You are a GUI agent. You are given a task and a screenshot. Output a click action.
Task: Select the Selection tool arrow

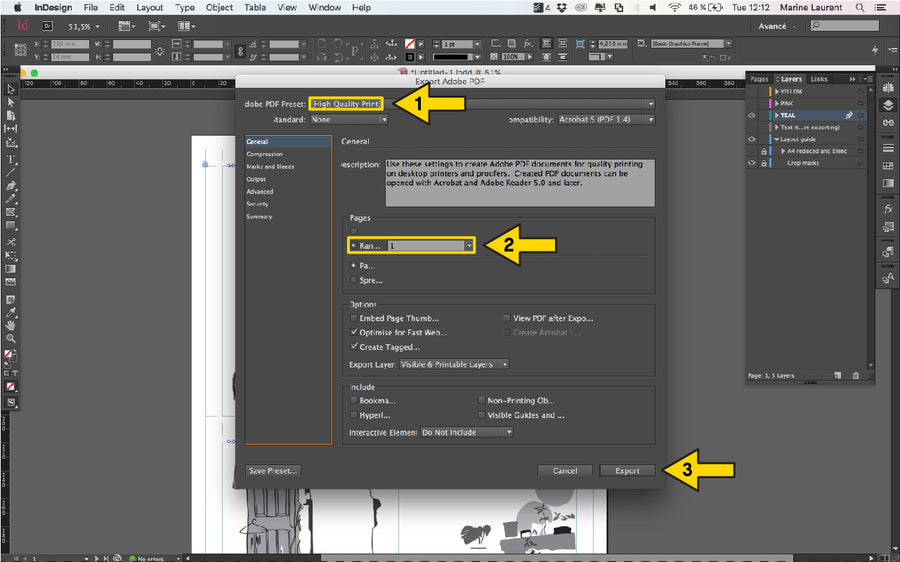[10, 90]
